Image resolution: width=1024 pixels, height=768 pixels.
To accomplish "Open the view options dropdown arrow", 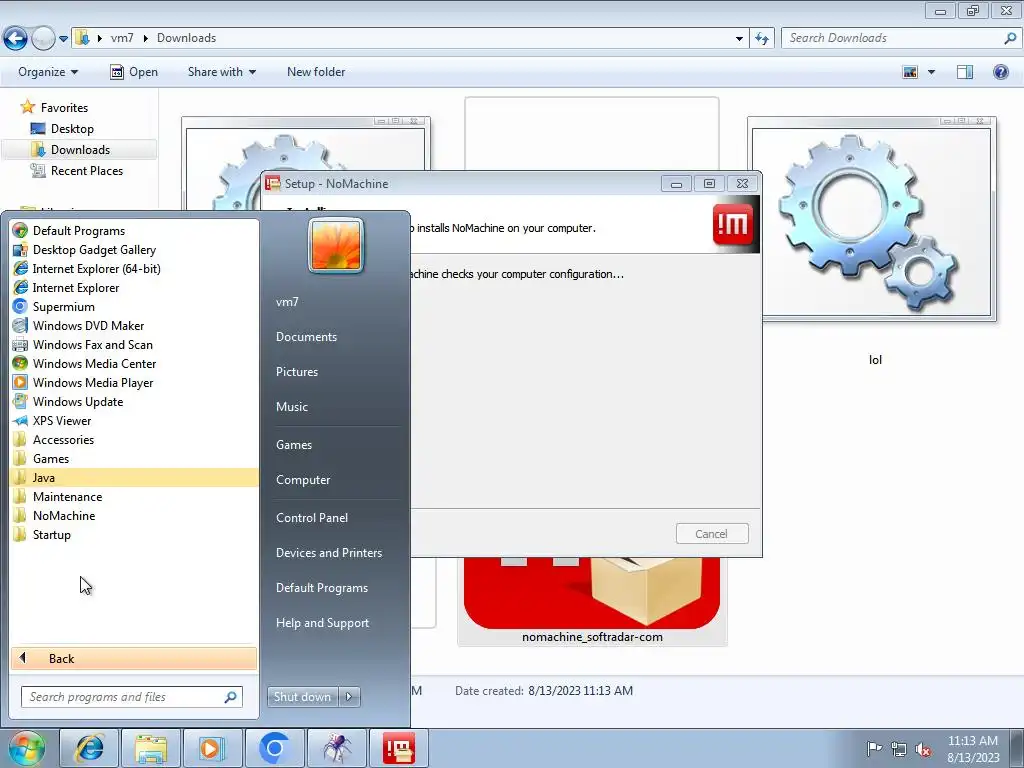I will (x=931, y=72).
